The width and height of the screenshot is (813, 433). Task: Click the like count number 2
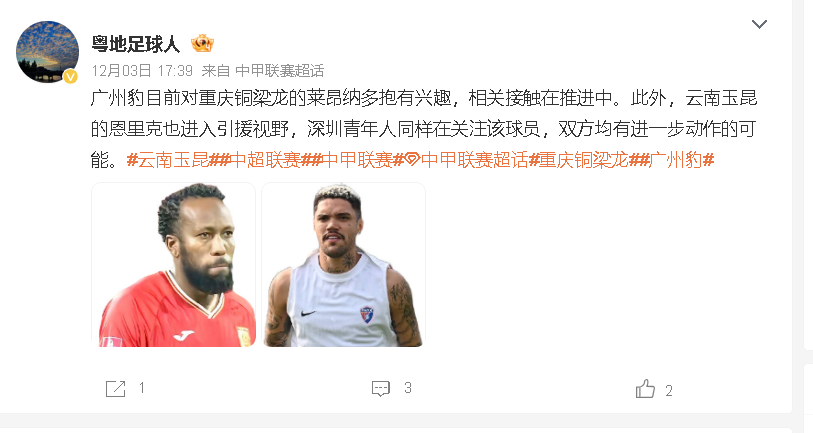coord(669,390)
